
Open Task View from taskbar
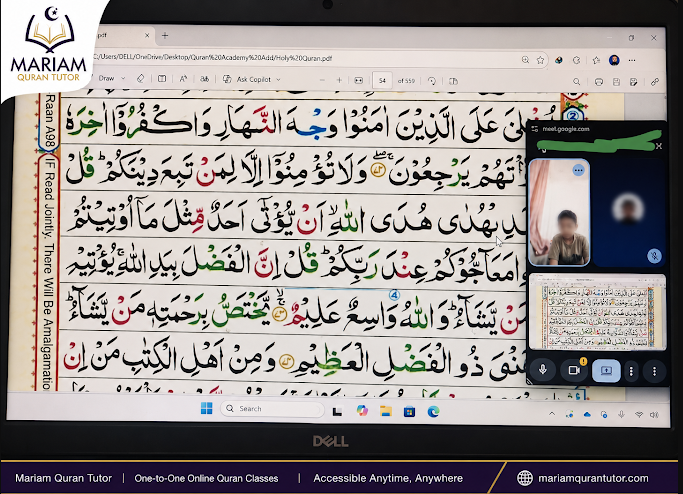click(x=337, y=411)
